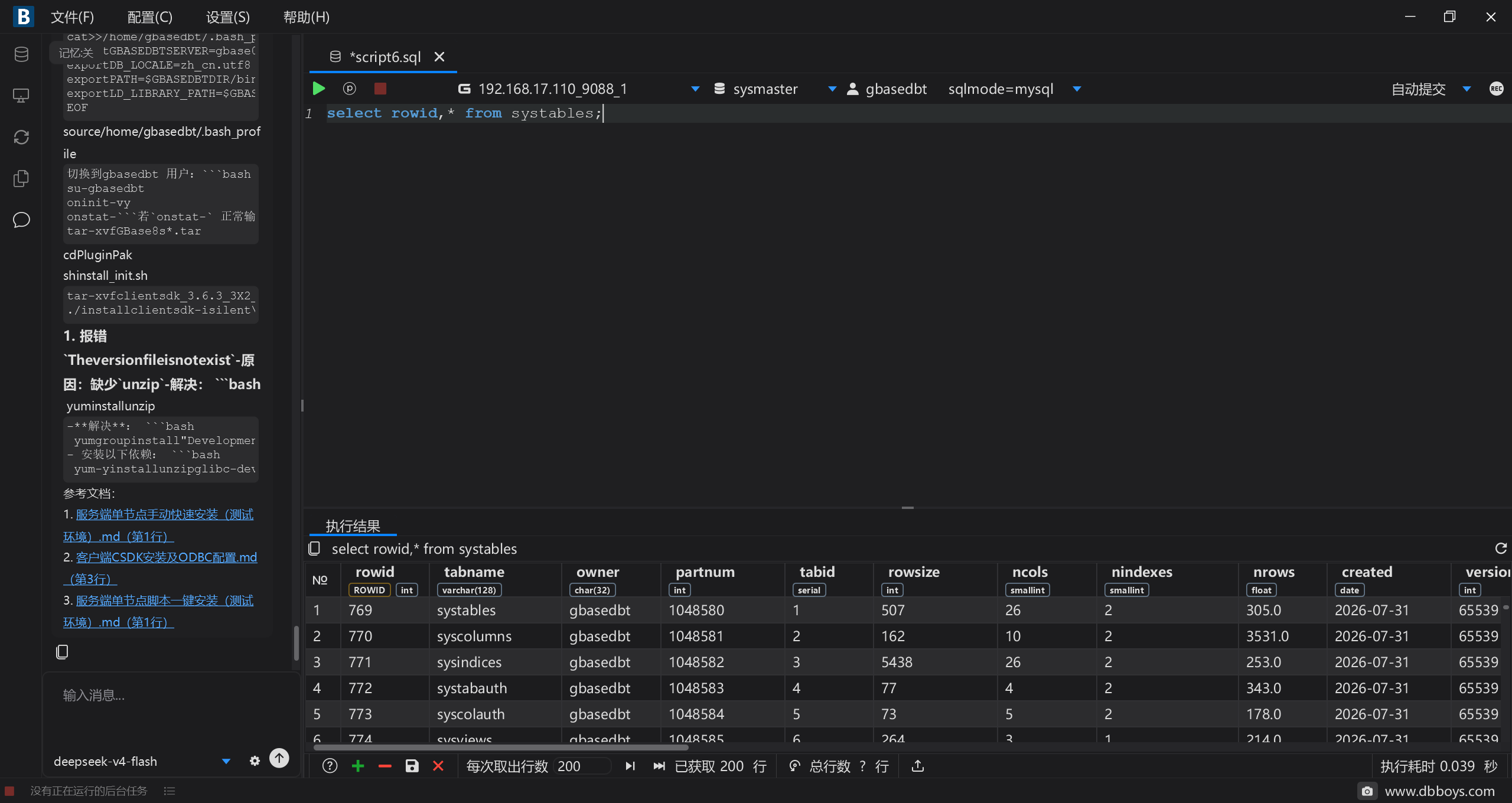Viewport: 1512px width, 803px height.
Task: Cancel changes with the red X icon
Action: coord(438,766)
